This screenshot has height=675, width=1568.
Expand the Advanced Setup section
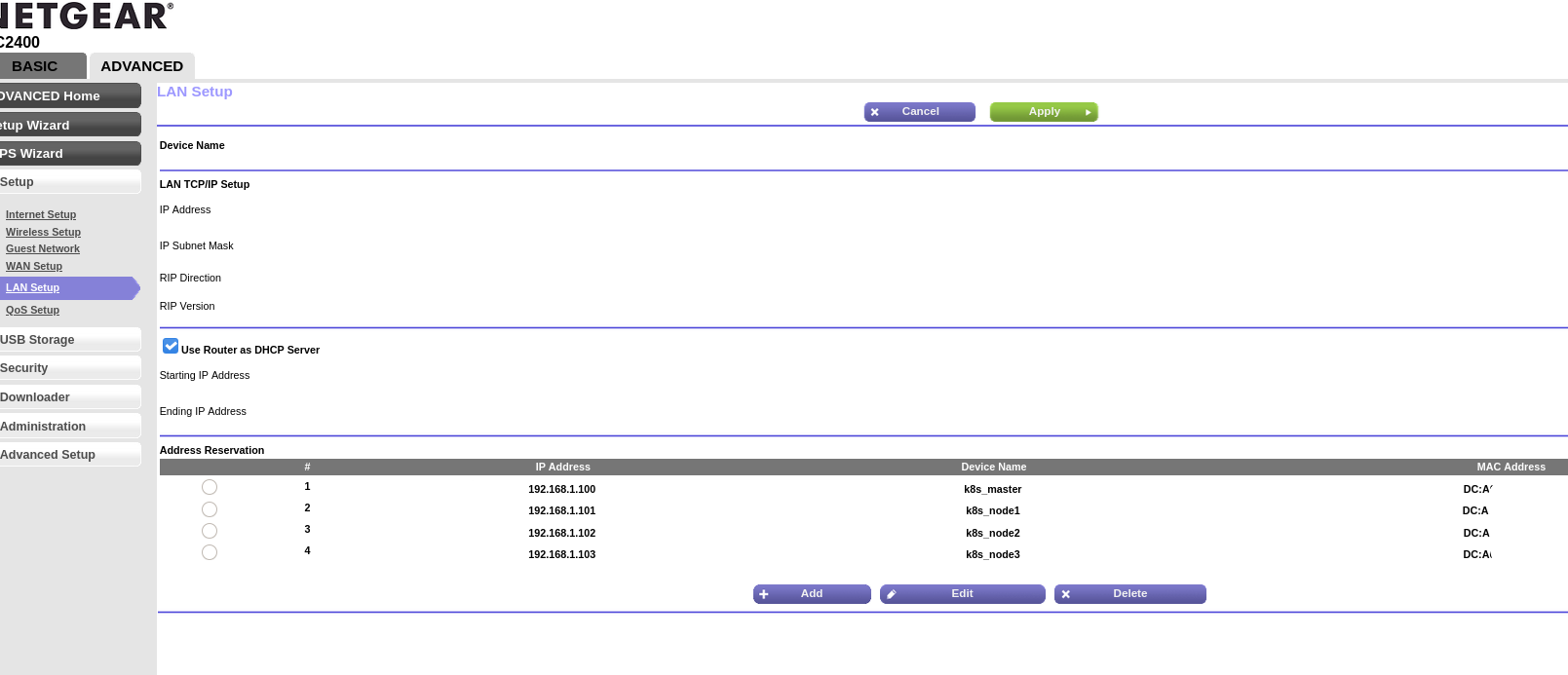point(68,455)
